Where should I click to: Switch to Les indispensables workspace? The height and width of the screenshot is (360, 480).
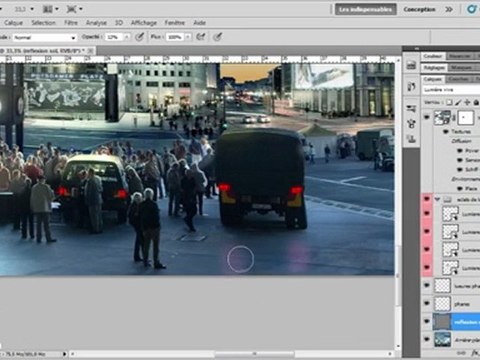pos(366,9)
